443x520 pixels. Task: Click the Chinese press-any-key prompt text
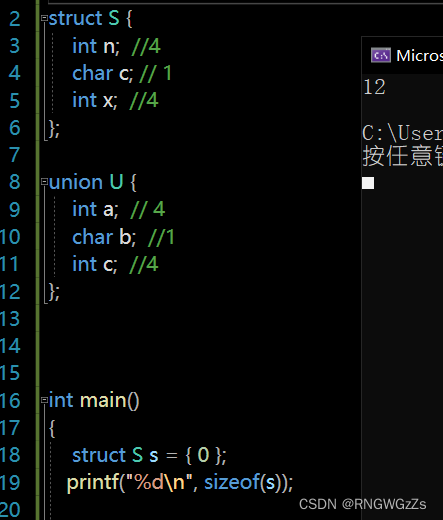click(403, 156)
